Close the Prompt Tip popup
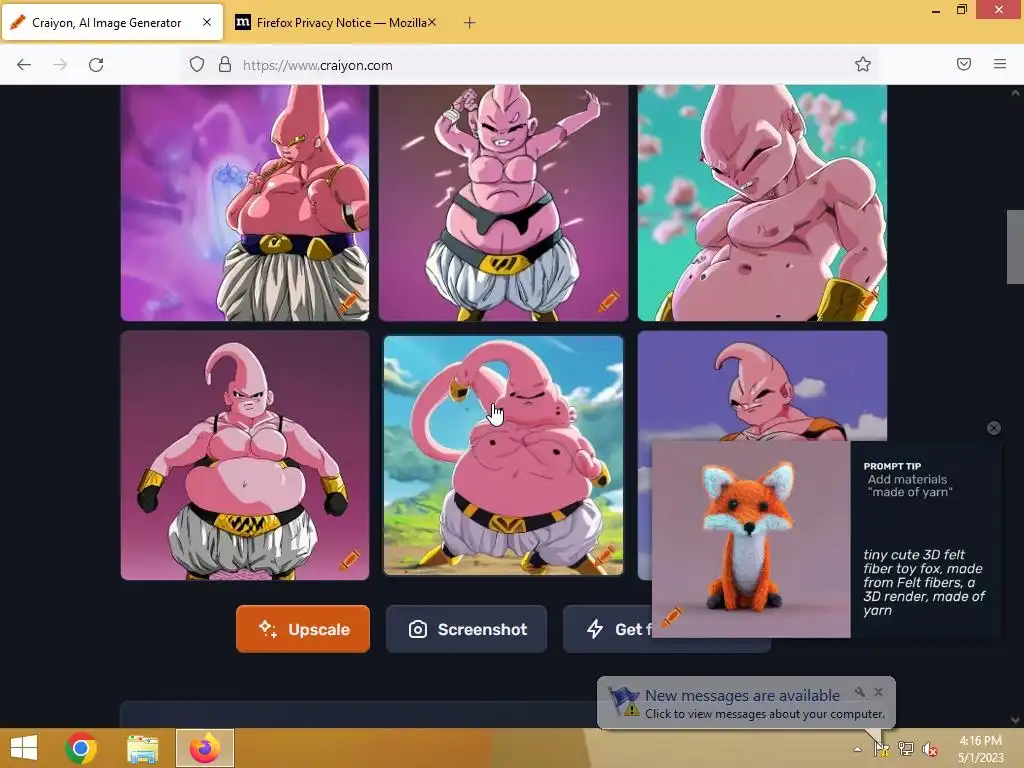Viewport: 1024px width, 768px height. click(994, 428)
